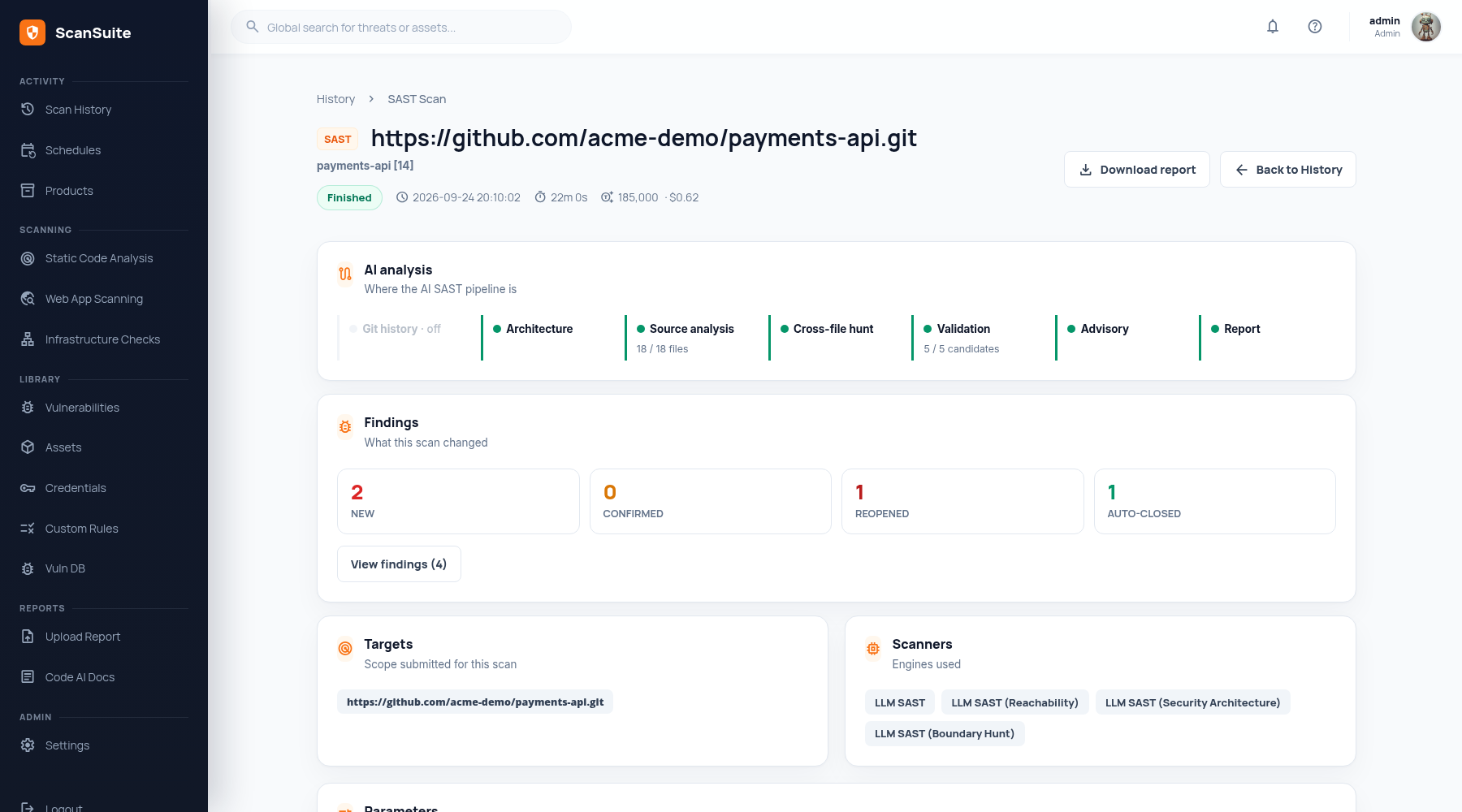The image size is (1462, 812).
Task: Focus the global search field
Action: (401, 27)
